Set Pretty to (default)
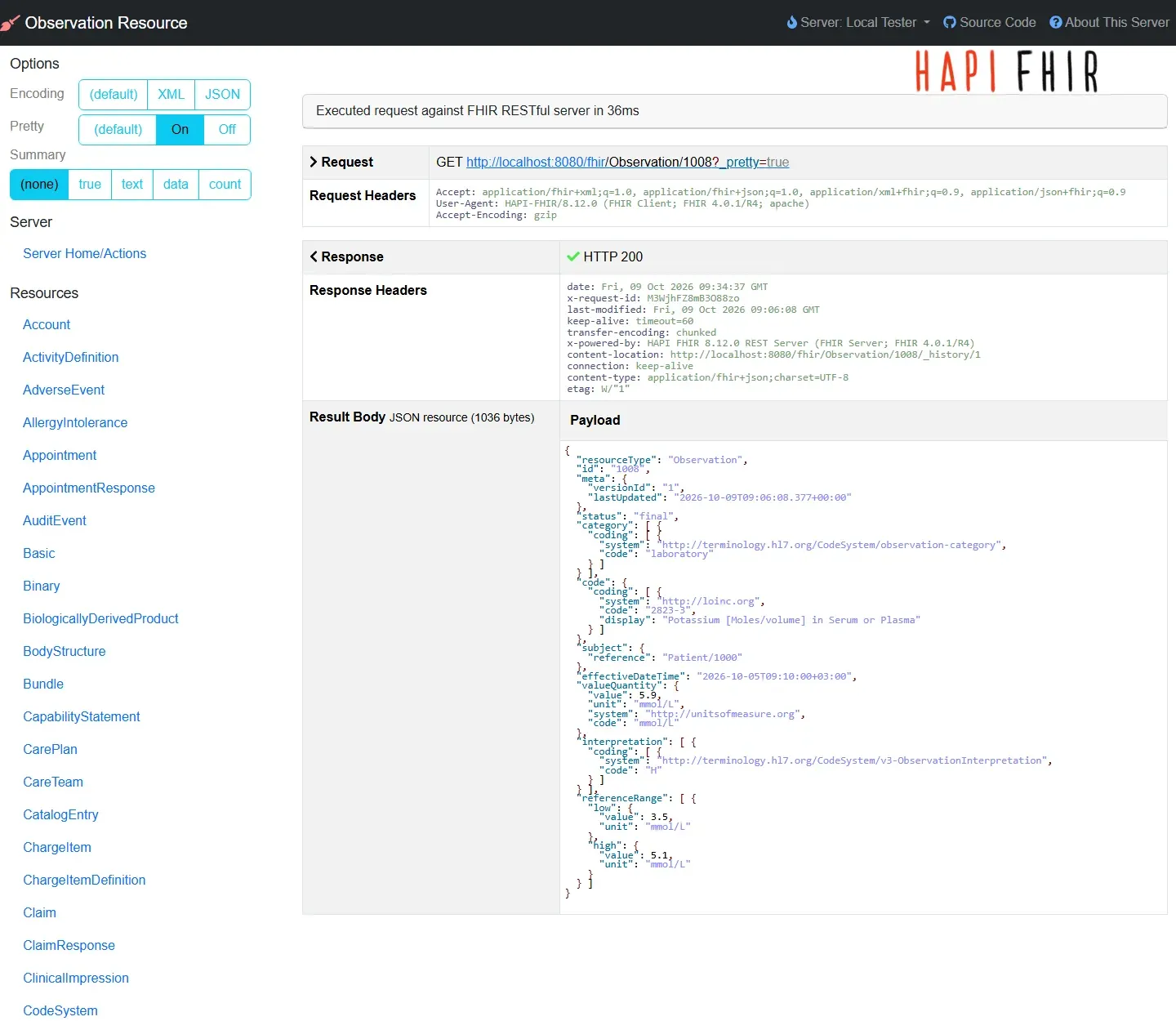1176x1021 pixels. 118,130
